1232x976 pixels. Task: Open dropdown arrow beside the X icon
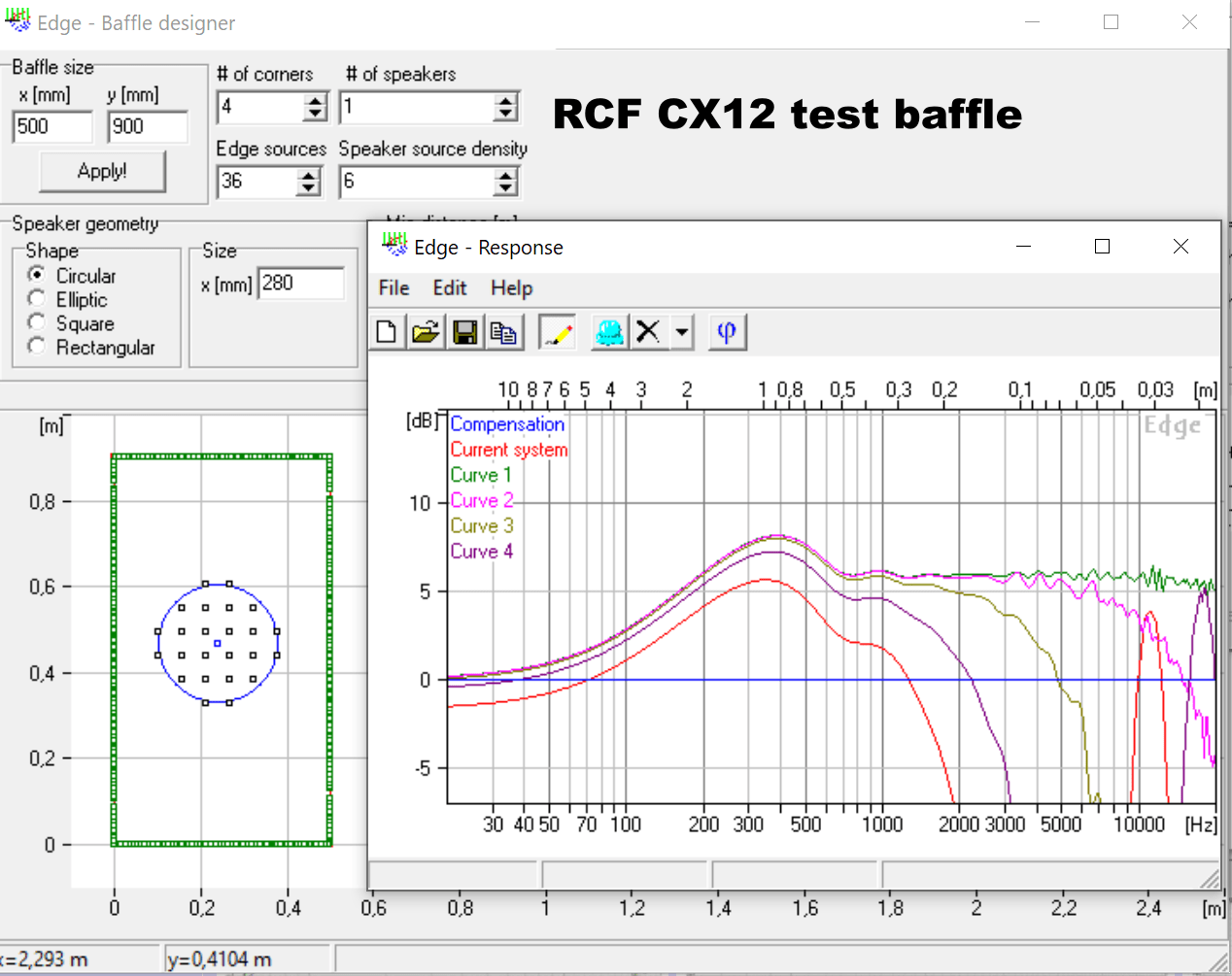682,332
